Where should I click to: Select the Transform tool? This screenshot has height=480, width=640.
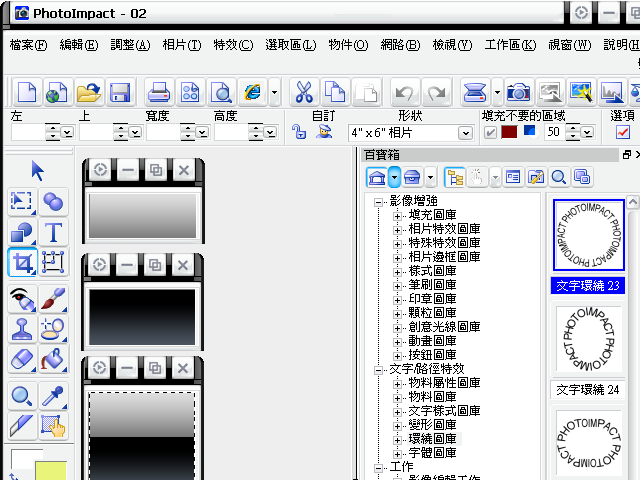53,262
